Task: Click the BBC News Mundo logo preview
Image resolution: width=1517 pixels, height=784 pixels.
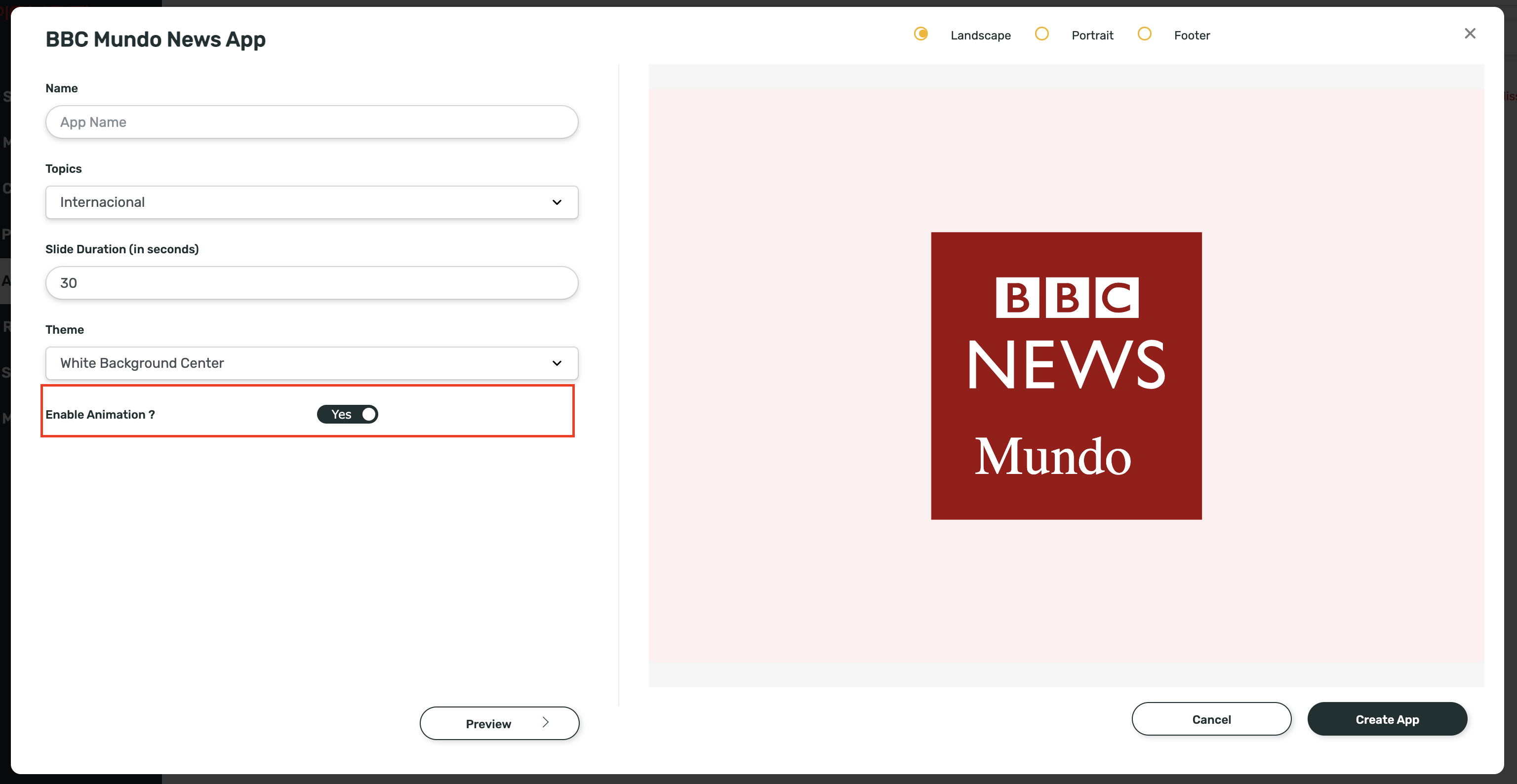Action: (1066, 376)
